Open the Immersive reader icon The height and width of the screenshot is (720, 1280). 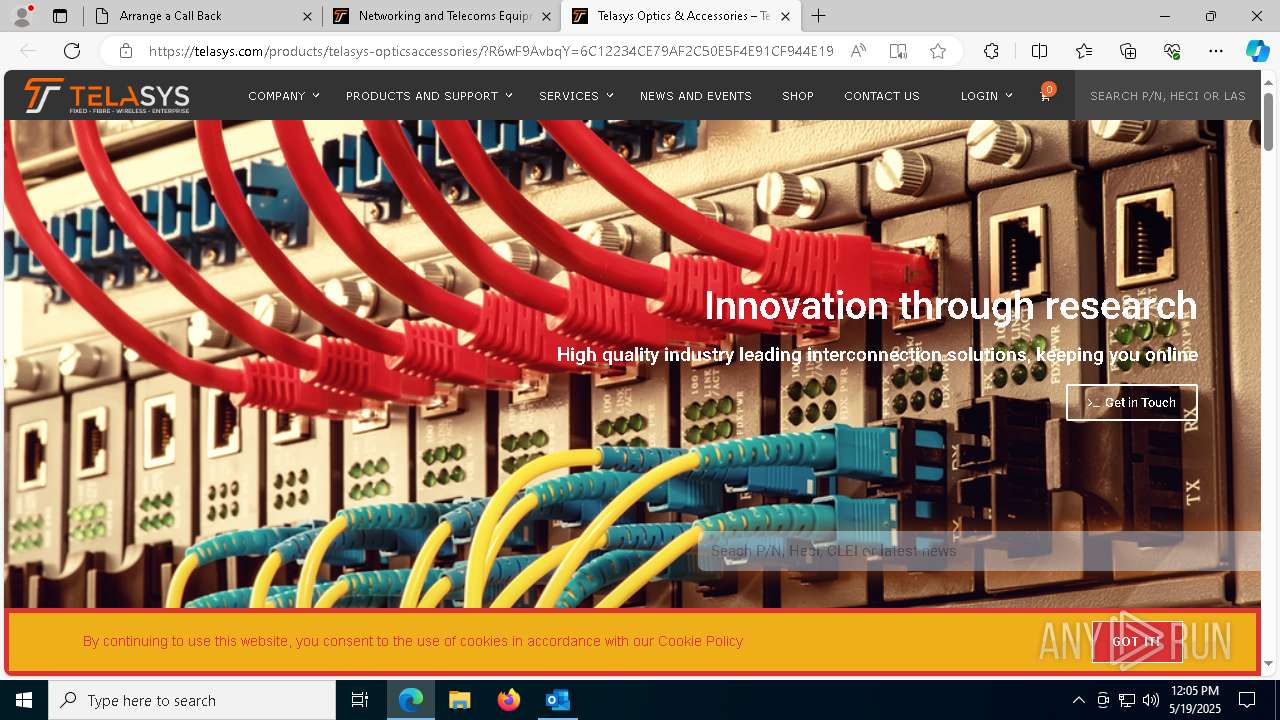pos(898,51)
